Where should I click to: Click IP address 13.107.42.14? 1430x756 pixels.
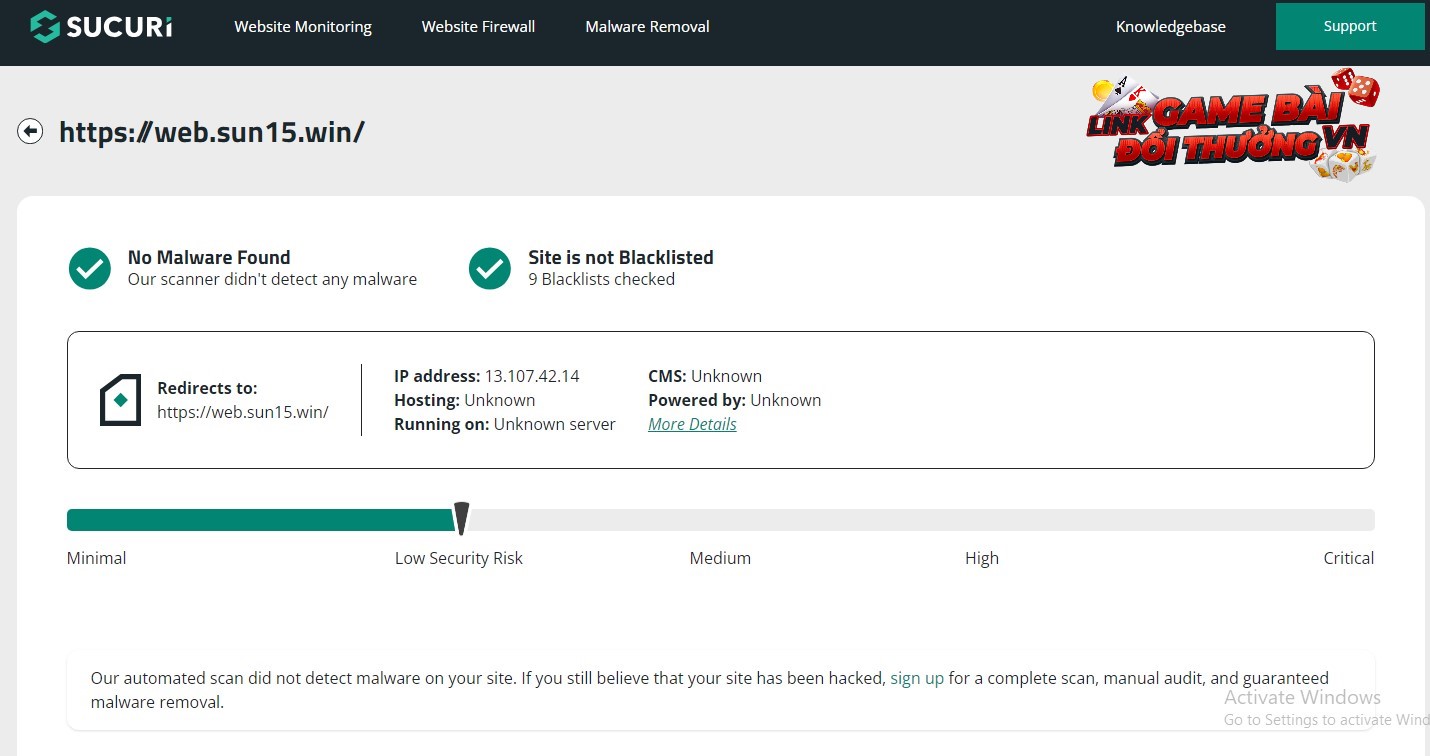click(x=487, y=376)
